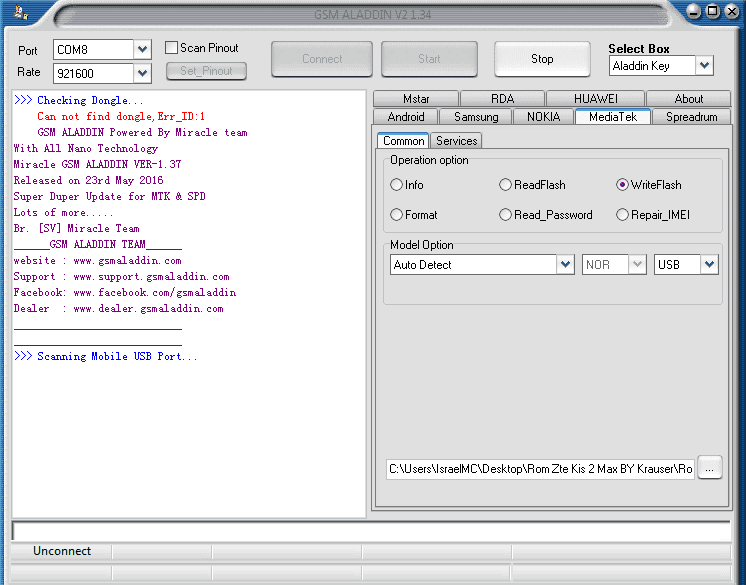
Task: Open the Port COM8 dropdown
Action: (142, 49)
